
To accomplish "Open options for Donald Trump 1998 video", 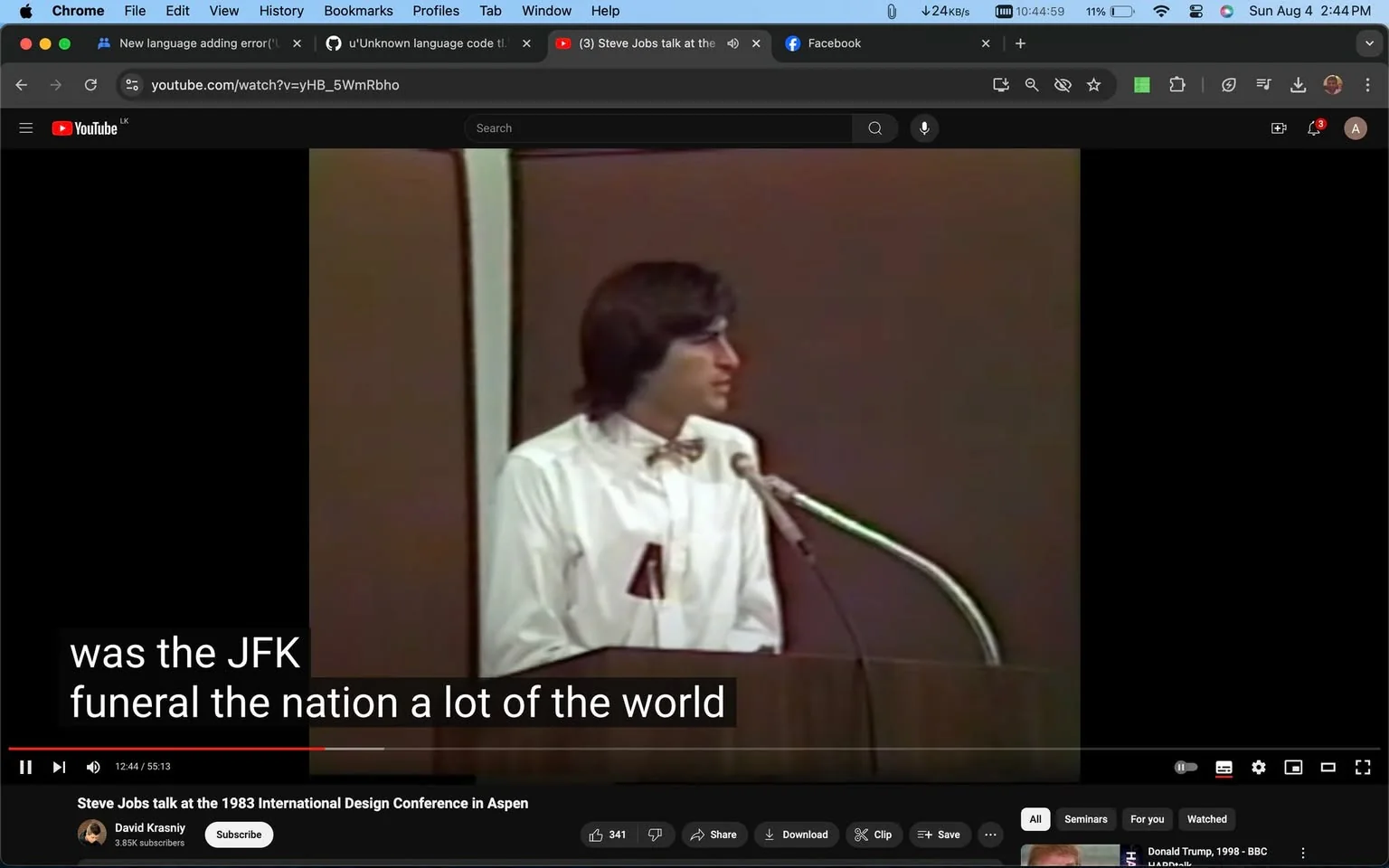I will (1303, 853).
